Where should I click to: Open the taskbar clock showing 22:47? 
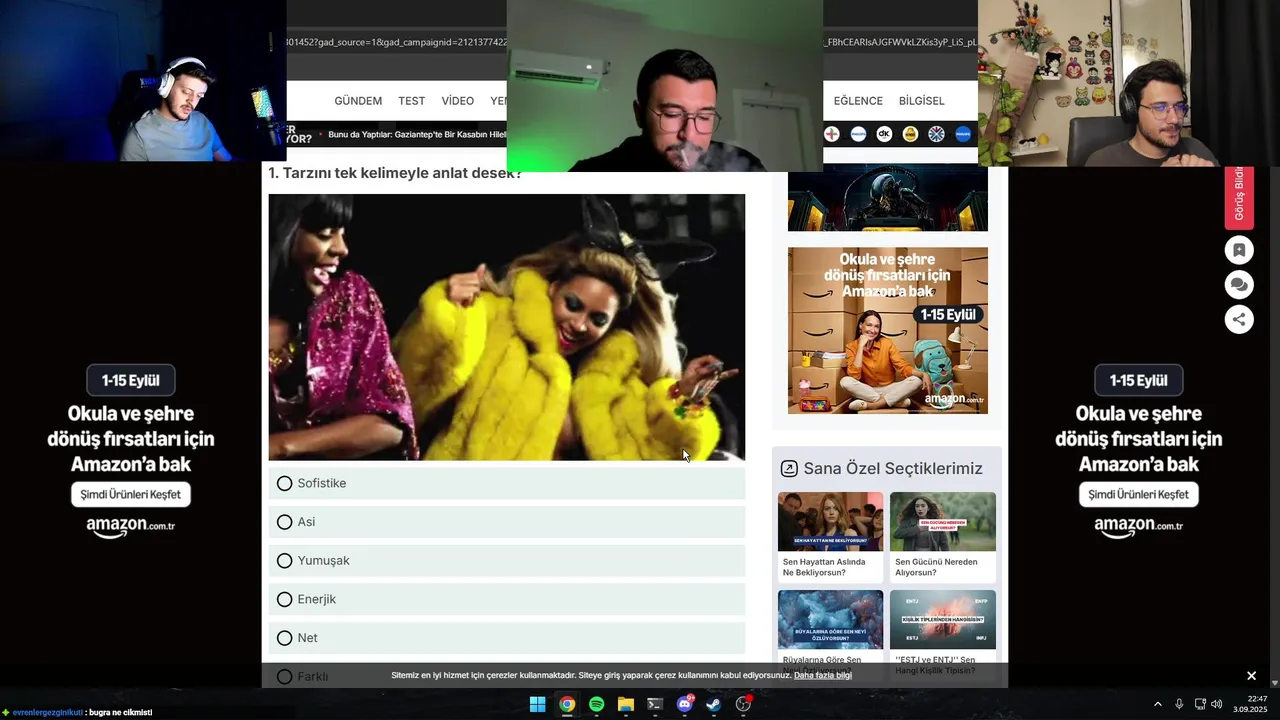pyautogui.click(x=1250, y=704)
